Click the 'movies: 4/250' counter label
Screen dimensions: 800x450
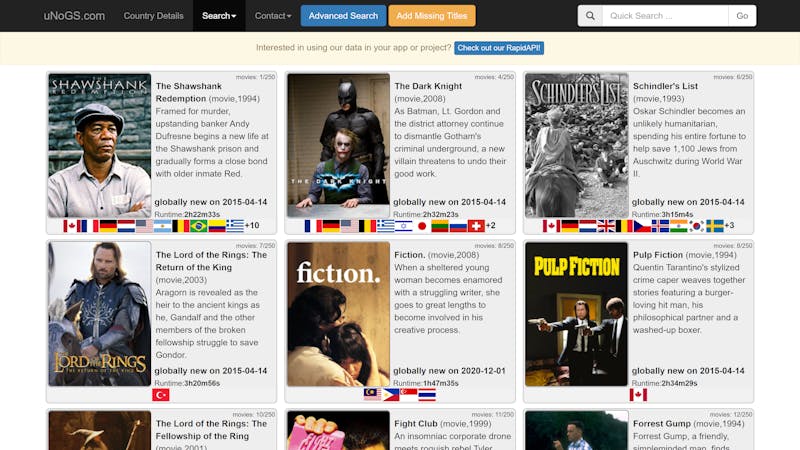coord(494,77)
